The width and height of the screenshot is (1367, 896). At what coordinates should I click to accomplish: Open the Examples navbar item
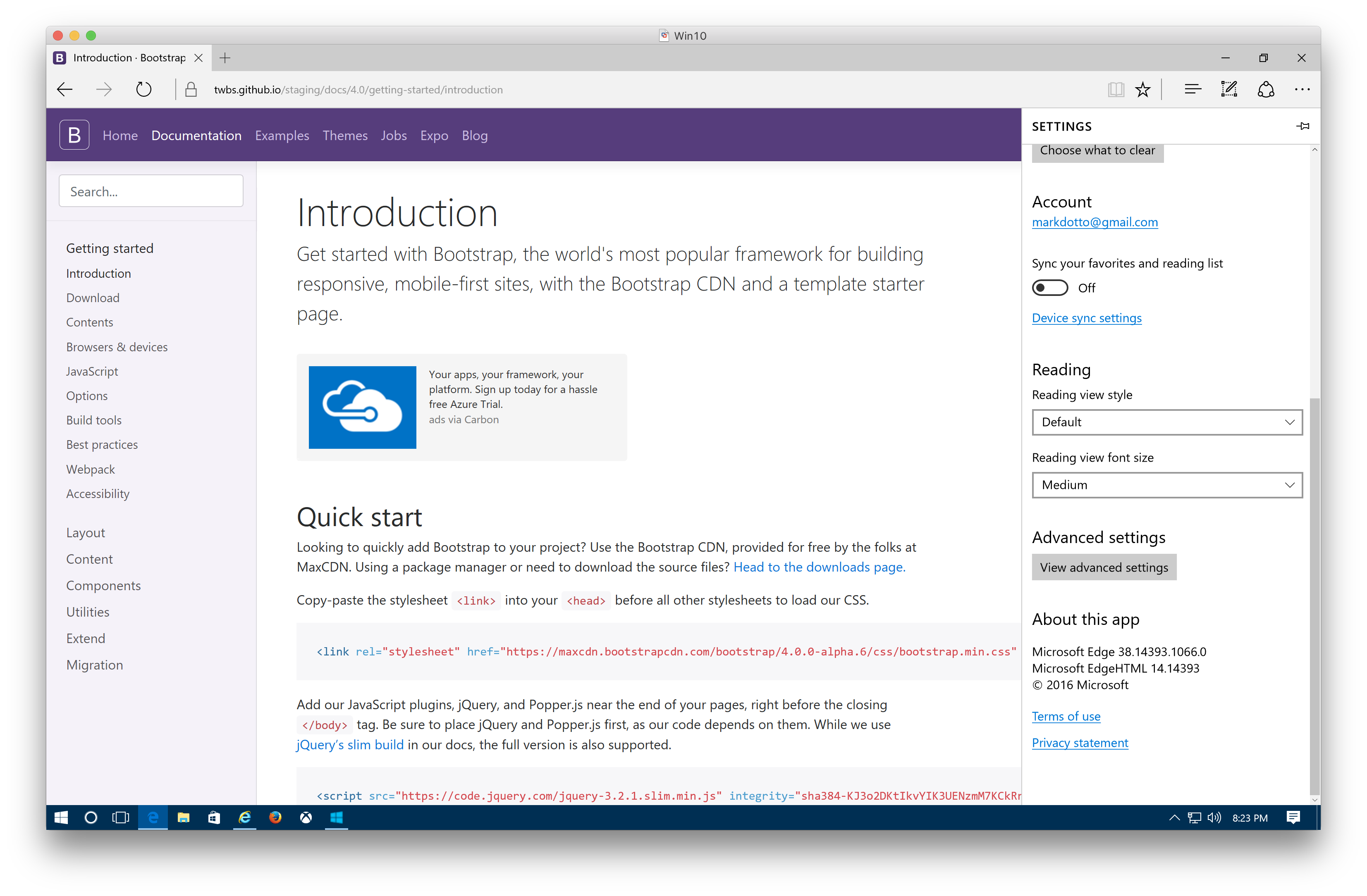coord(282,136)
